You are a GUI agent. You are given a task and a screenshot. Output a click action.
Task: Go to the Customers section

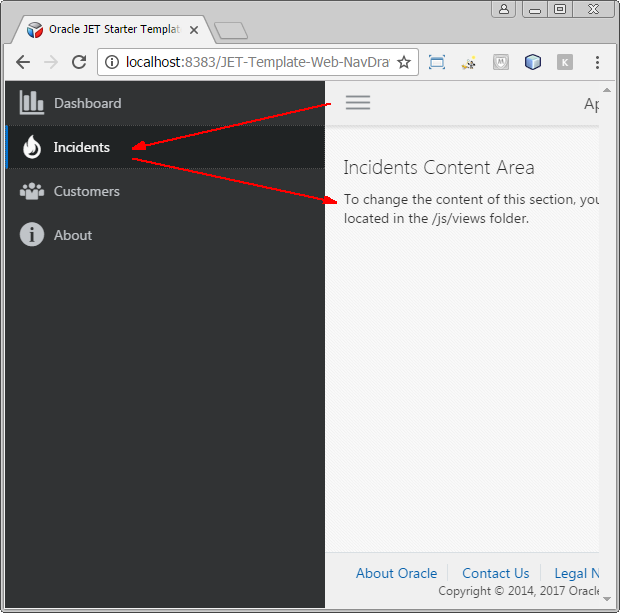coord(165,191)
